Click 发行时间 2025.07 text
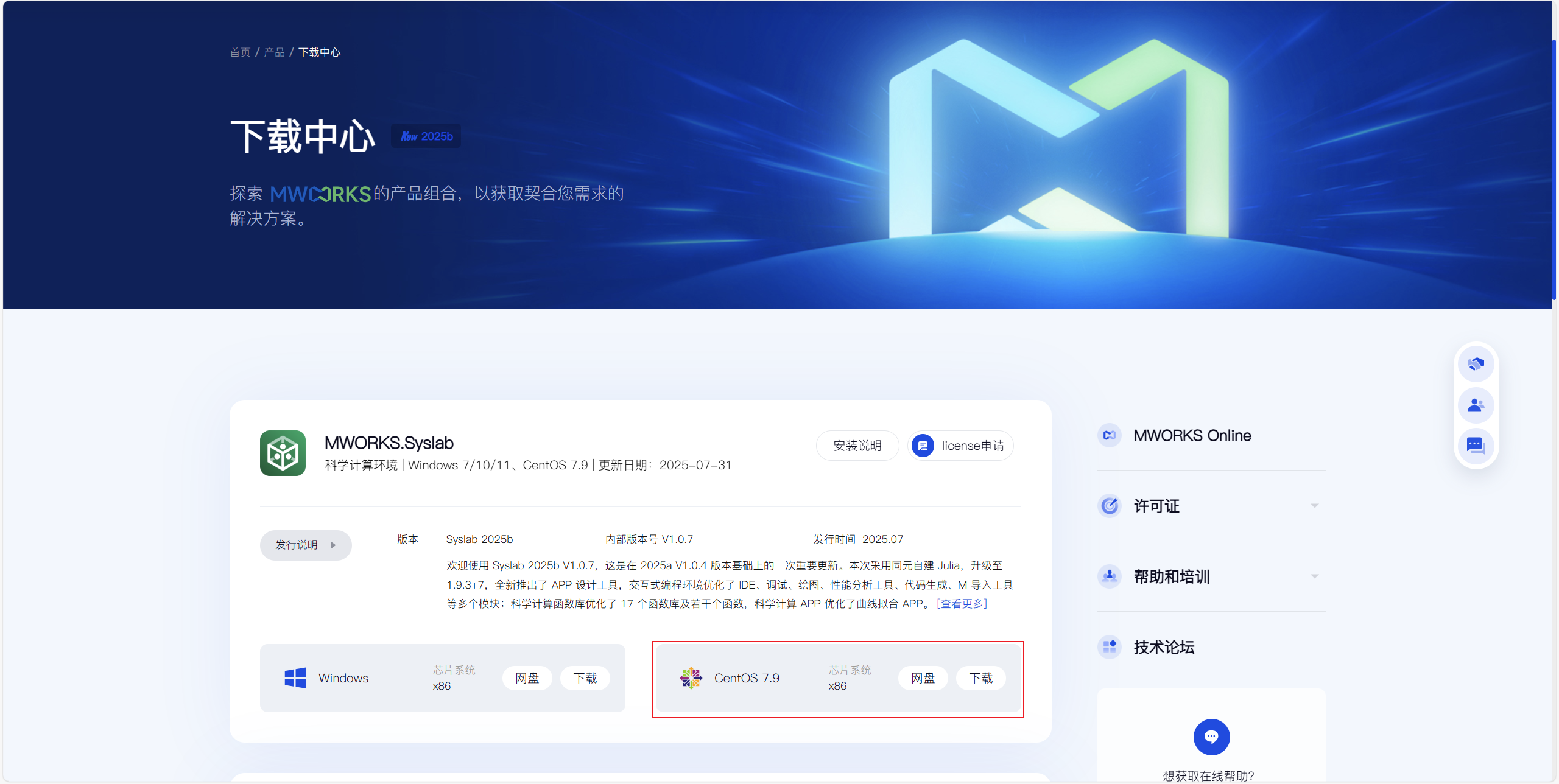1559x784 pixels. [858, 539]
